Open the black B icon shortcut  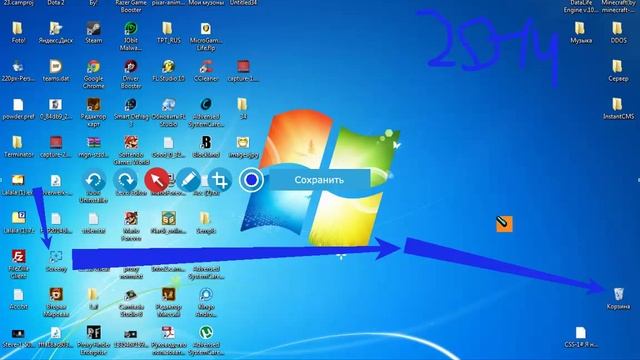click(x=206, y=147)
